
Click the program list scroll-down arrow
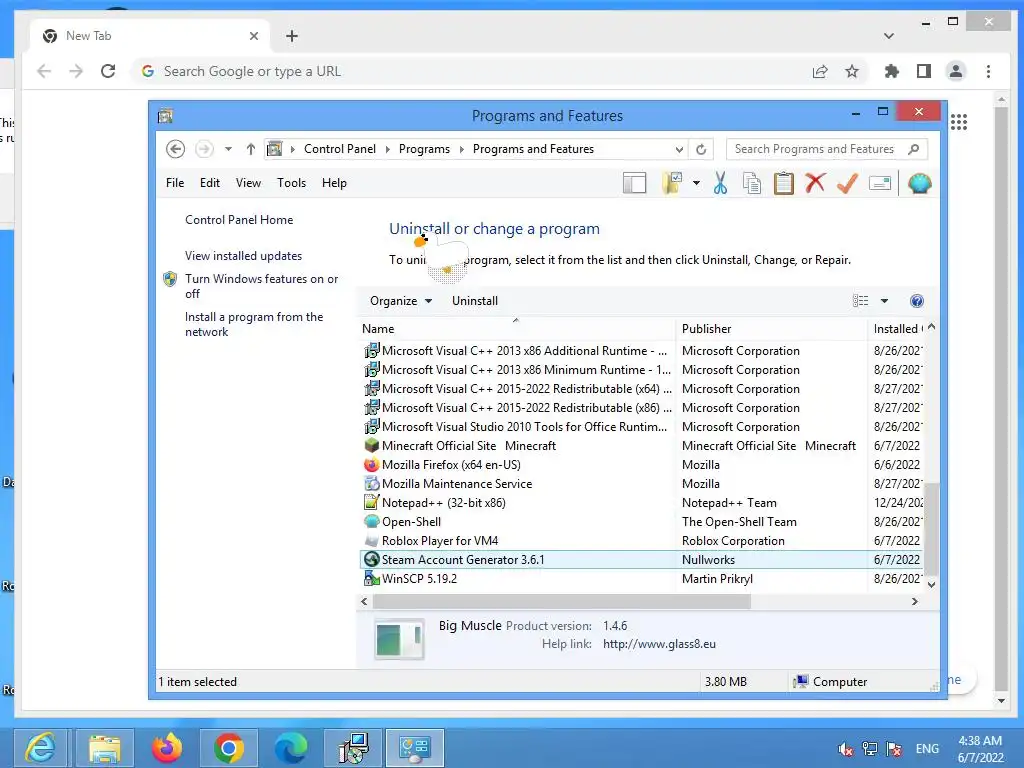(x=931, y=584)
